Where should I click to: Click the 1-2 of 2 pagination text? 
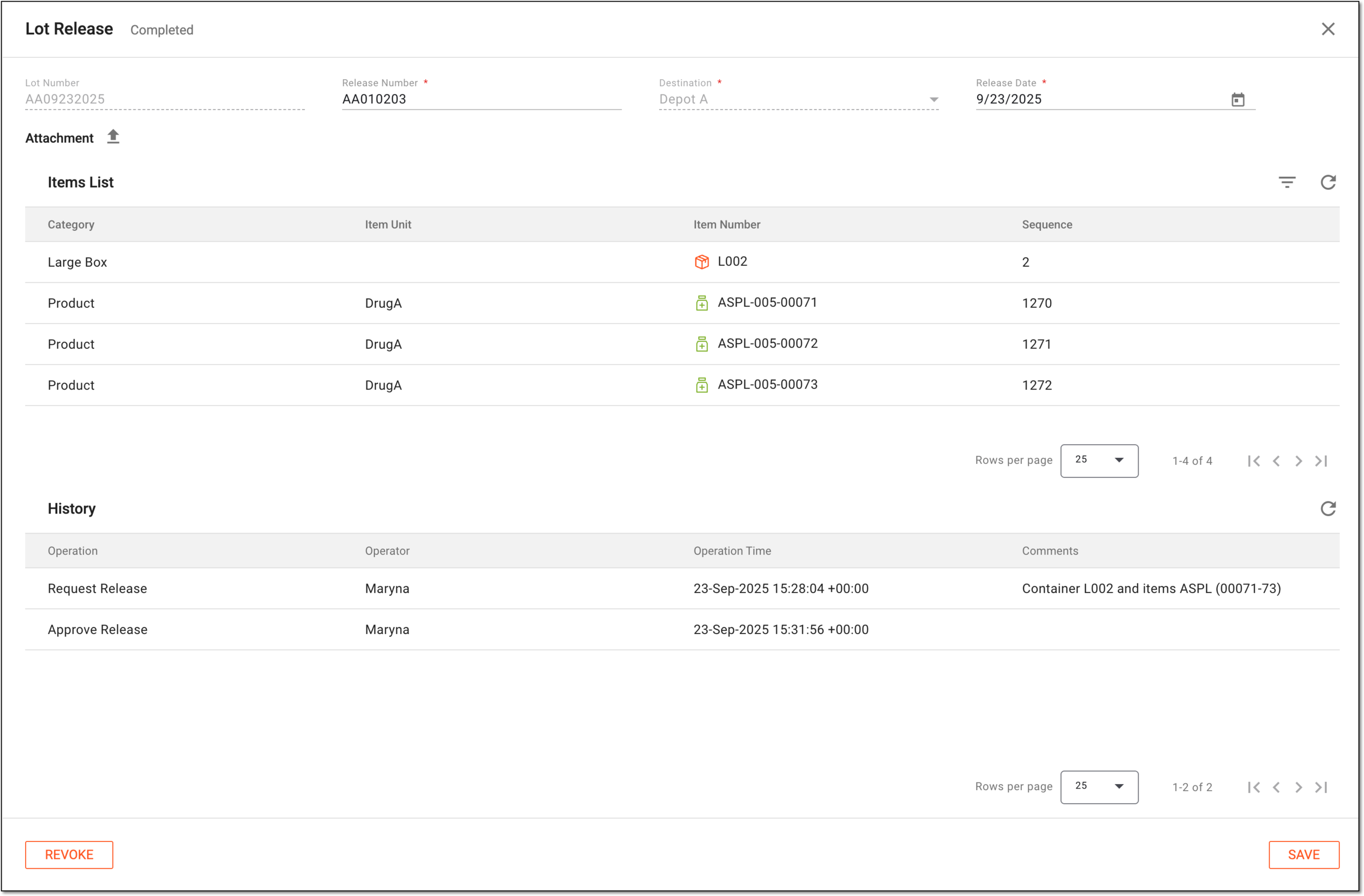point(1192,787)
